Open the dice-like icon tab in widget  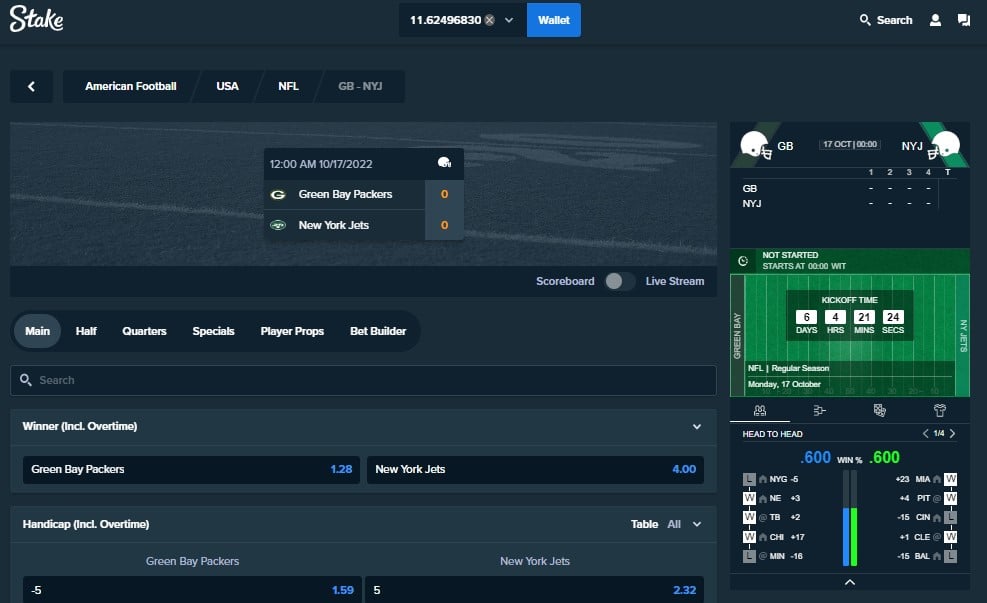879,410
